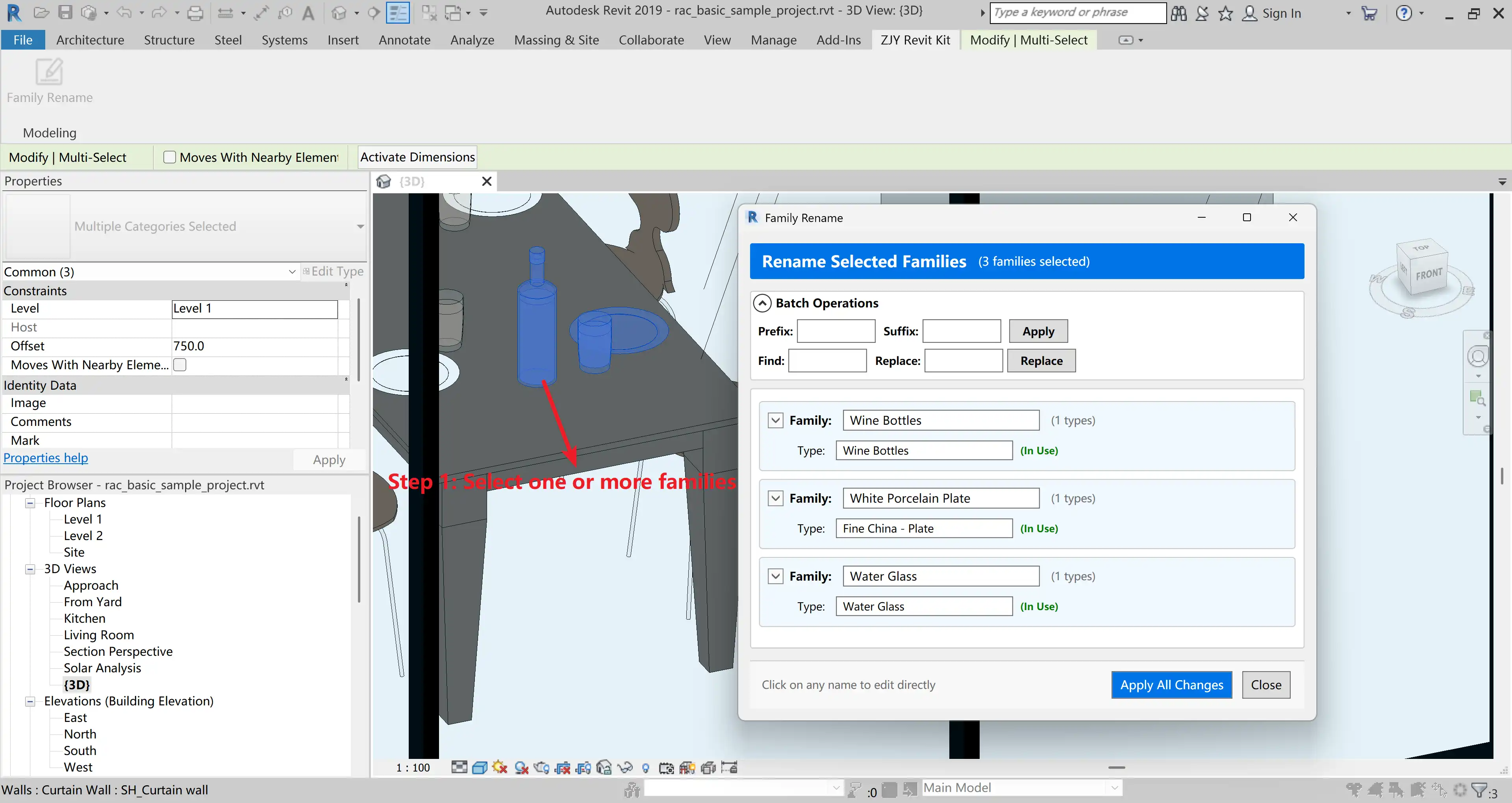Click the ViewCube FRONT face
The width and height of the screenshot is (1512, 803).
click(x=1429, y=274)
